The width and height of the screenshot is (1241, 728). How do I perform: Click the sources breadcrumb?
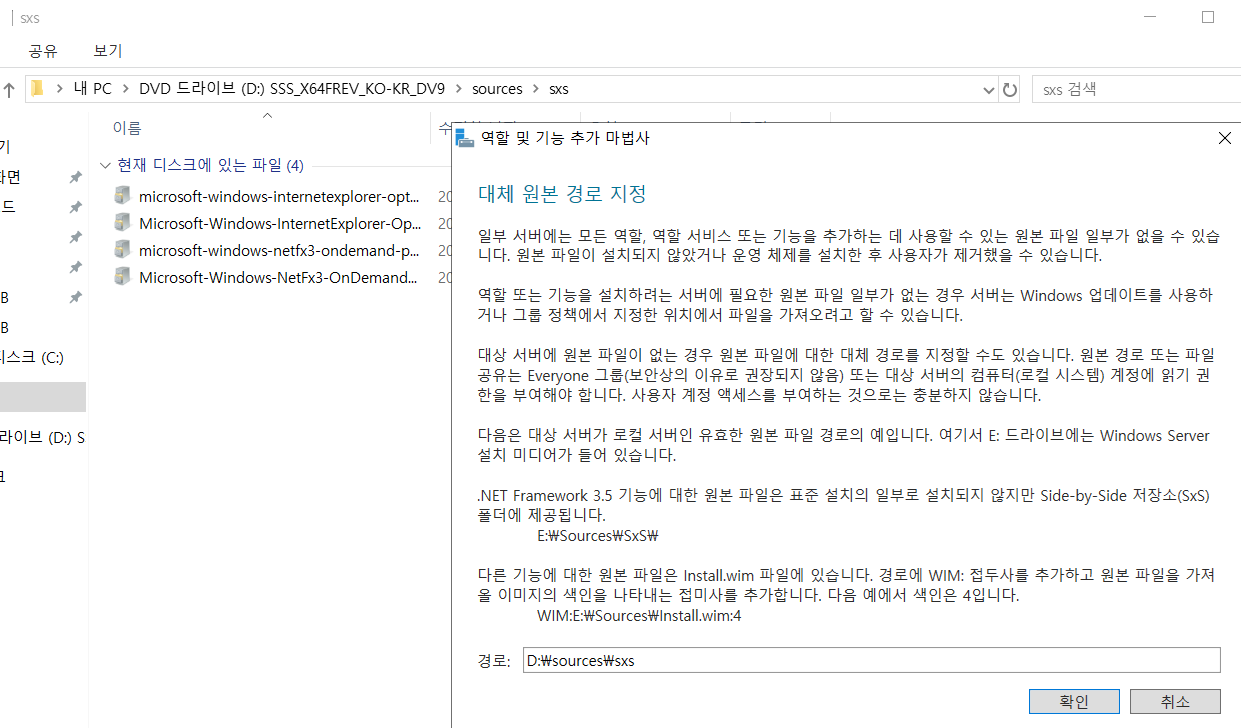point(497,89)
